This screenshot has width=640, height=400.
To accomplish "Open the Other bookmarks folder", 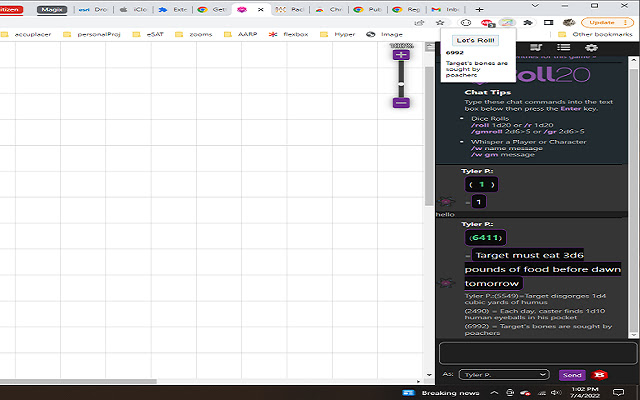I will [600, 34].
